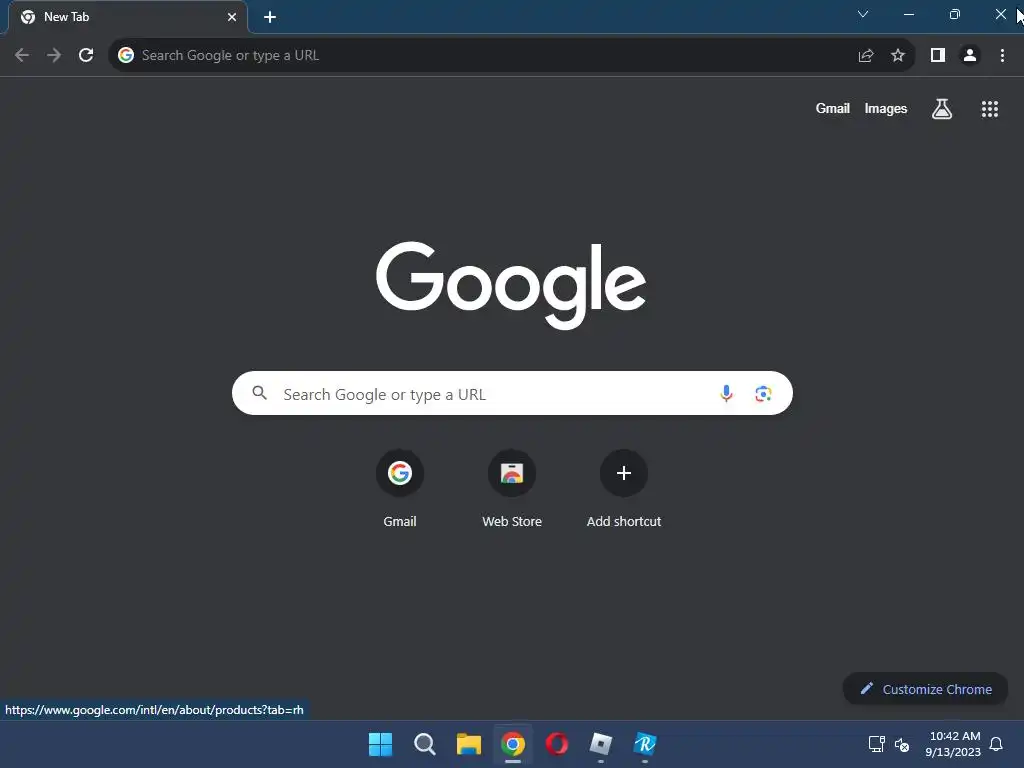
Task: Go back using the back arrow
Action: coord(22,56)
